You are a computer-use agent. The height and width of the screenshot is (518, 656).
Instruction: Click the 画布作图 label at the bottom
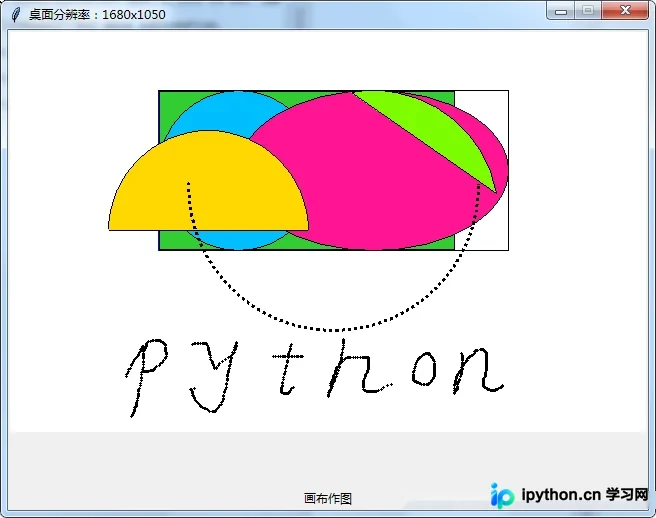point(328,498)
